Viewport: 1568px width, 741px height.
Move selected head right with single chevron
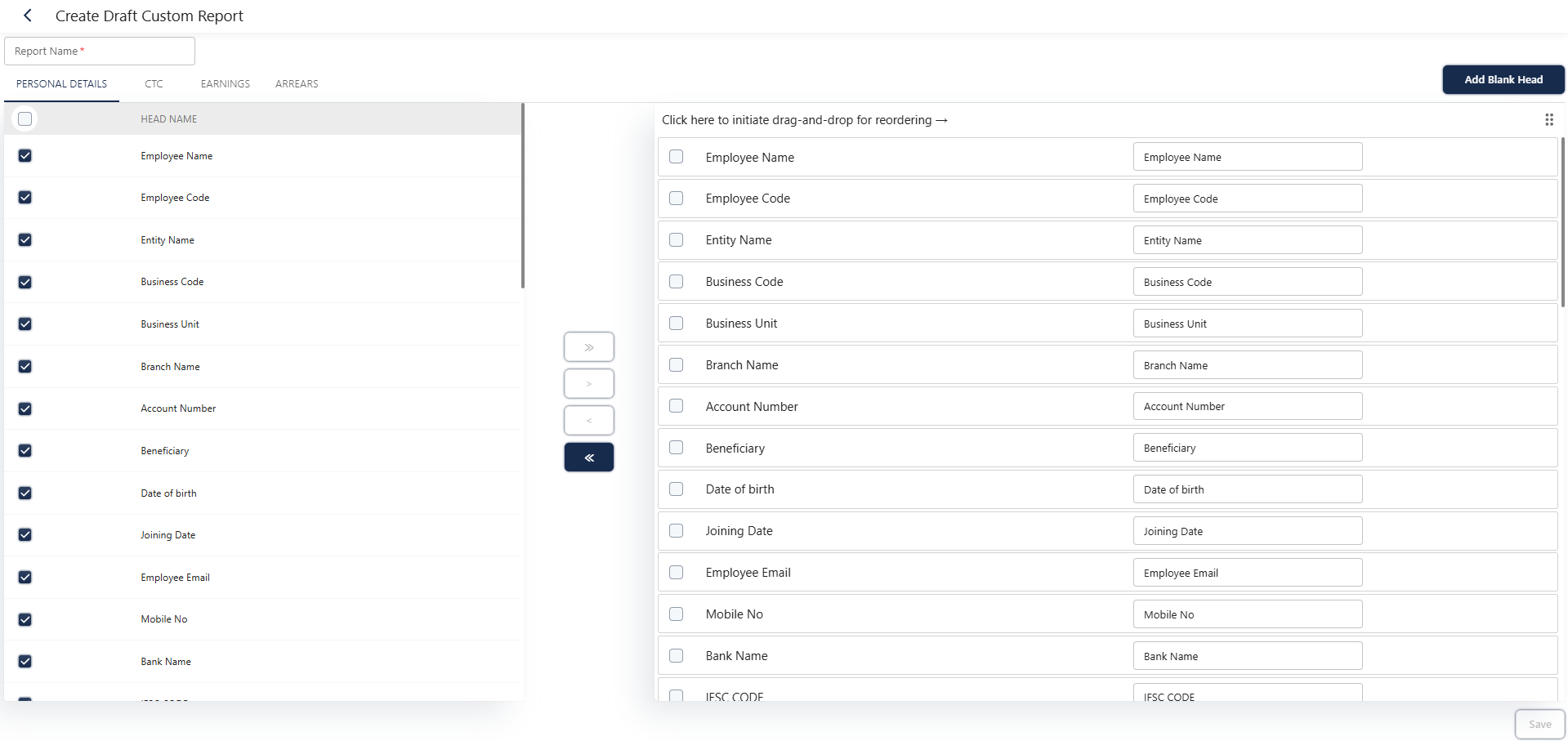coord(588,384)
